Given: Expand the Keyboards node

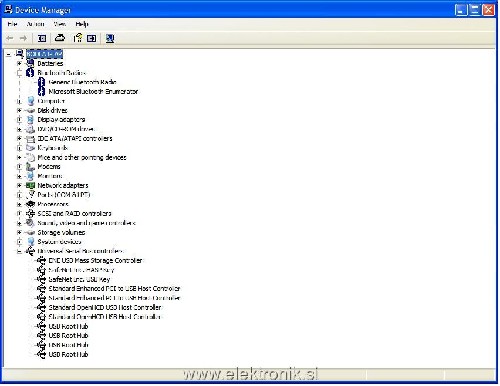Looking at the screenshot, I should [x=19, y=148].
